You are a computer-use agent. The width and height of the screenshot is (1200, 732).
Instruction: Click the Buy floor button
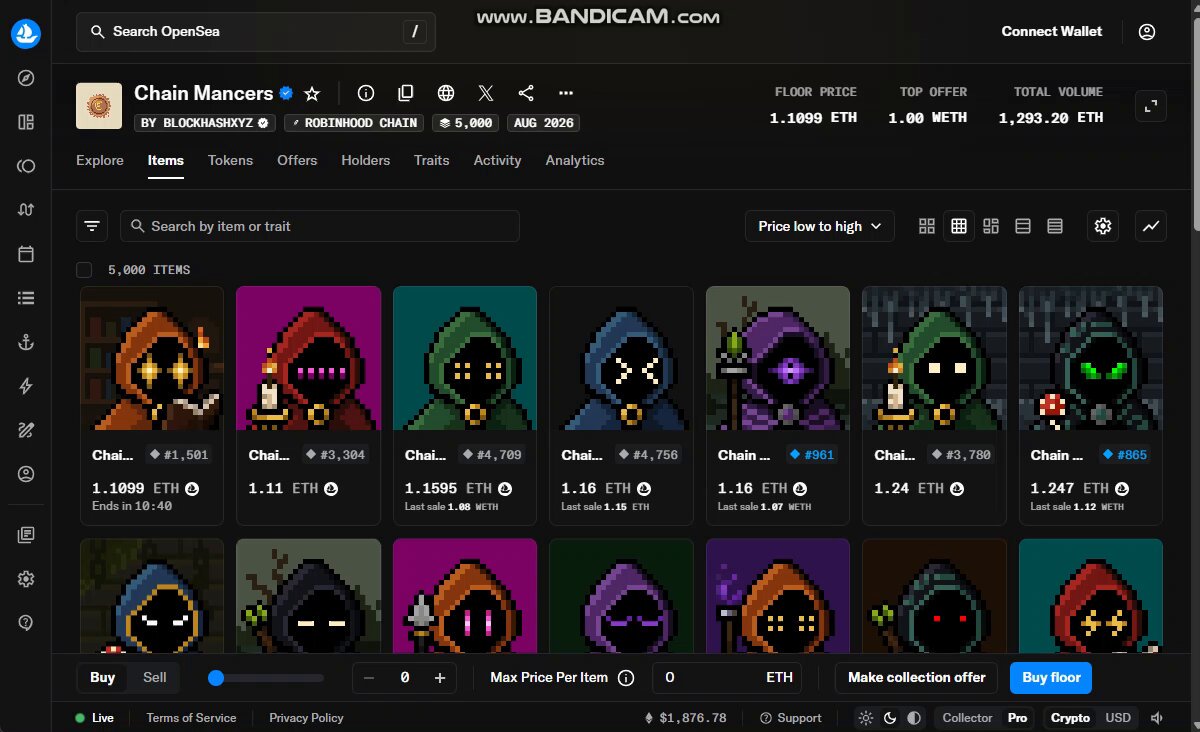[x=1051, y=677]
